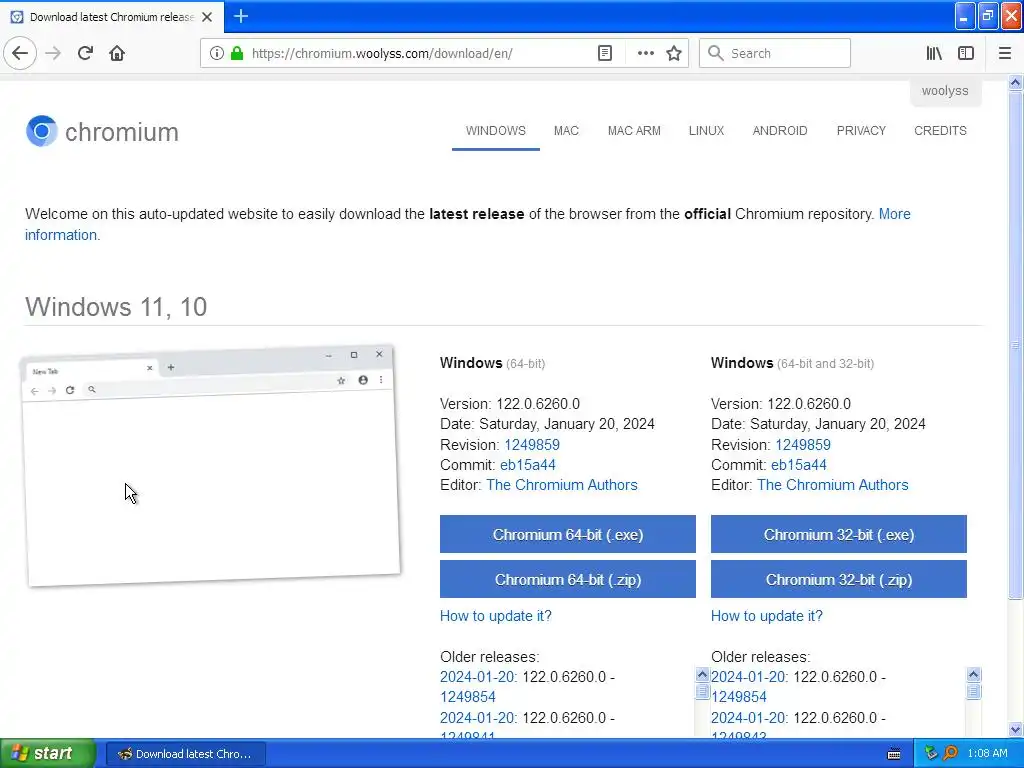The width and height of the screenshot is (1024, 768).
Task: Download Chromium 64-bit (.zip)
Action: click(568, 579)
